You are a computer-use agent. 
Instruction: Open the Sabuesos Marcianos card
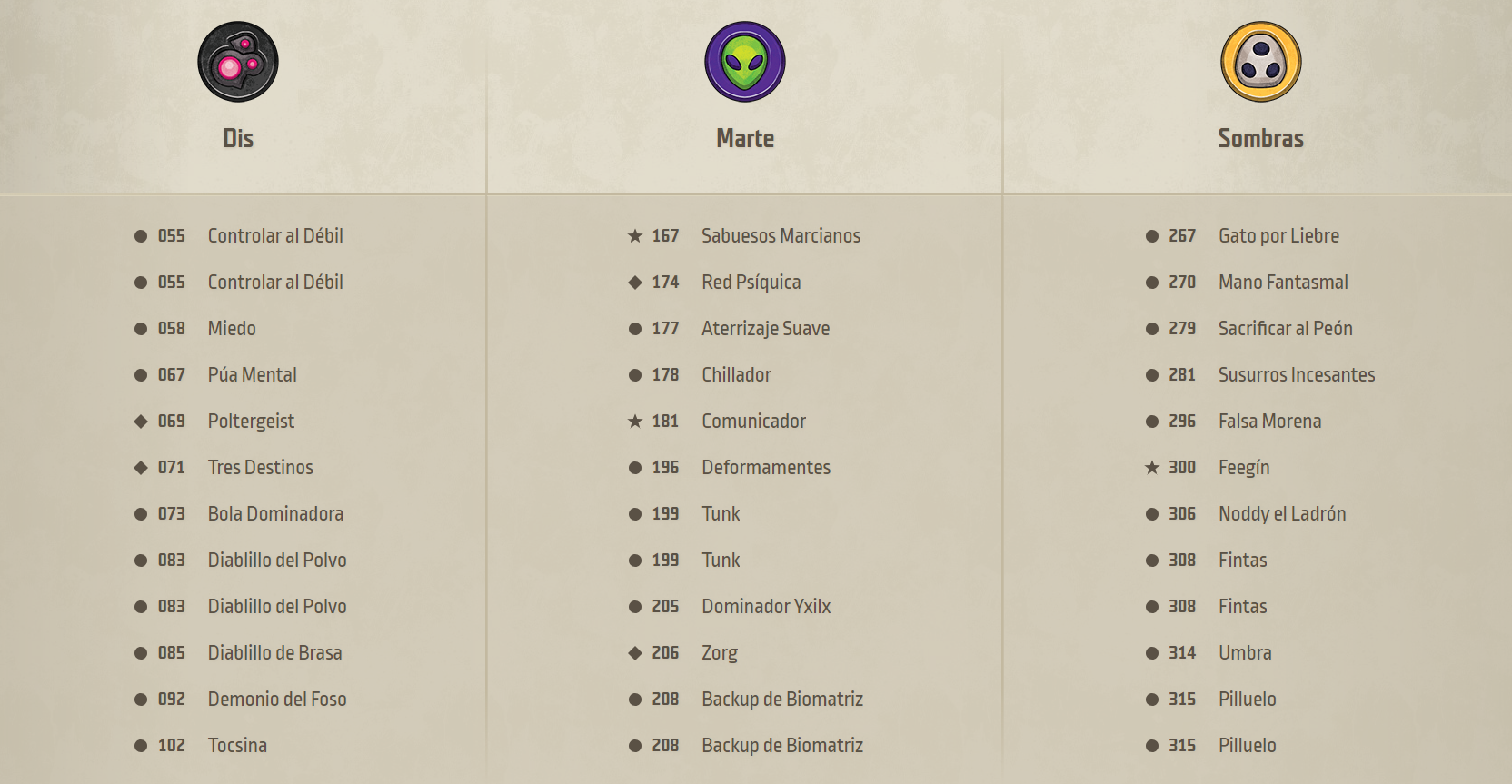click(781, 235)
